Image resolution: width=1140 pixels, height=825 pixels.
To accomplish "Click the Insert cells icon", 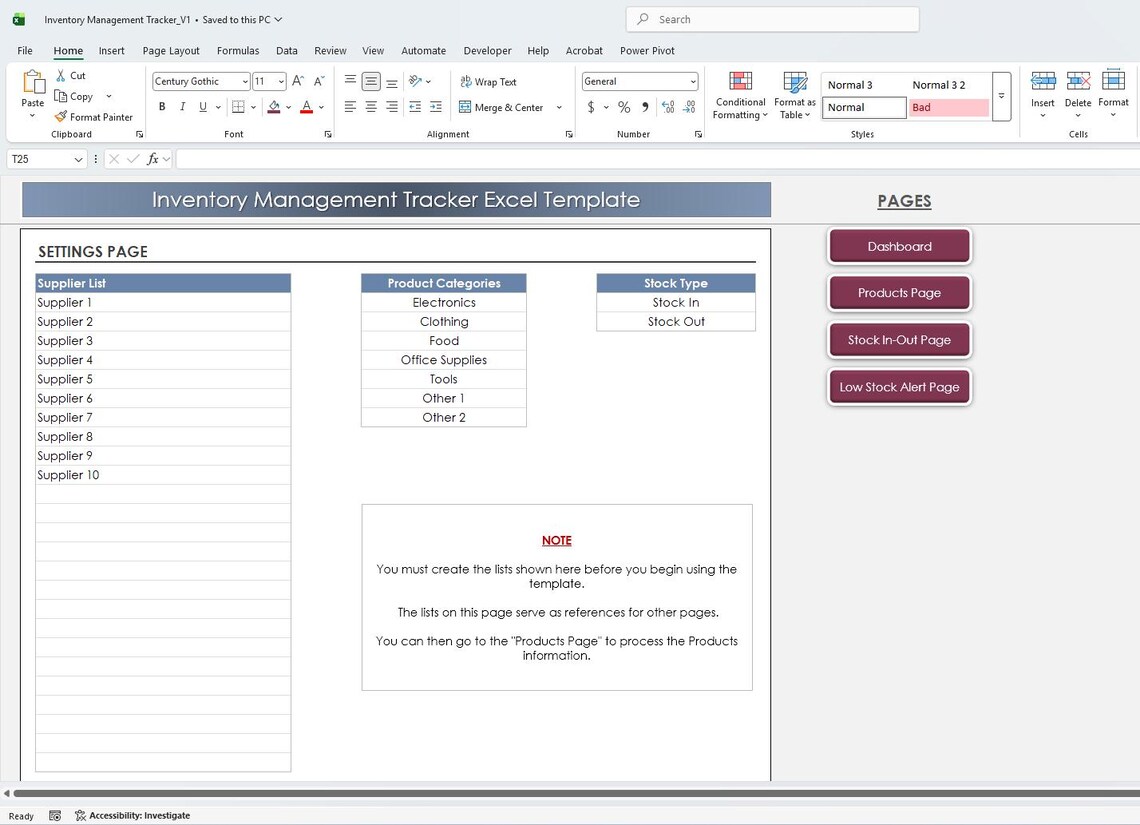I will (x=1043, y=81).
